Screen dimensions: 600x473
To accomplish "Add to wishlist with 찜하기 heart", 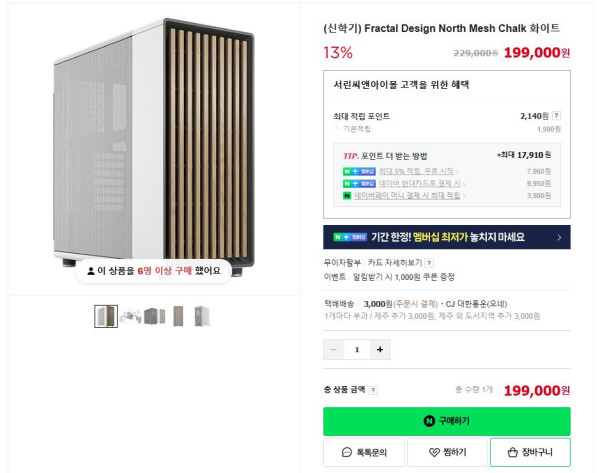I will 447,452.
